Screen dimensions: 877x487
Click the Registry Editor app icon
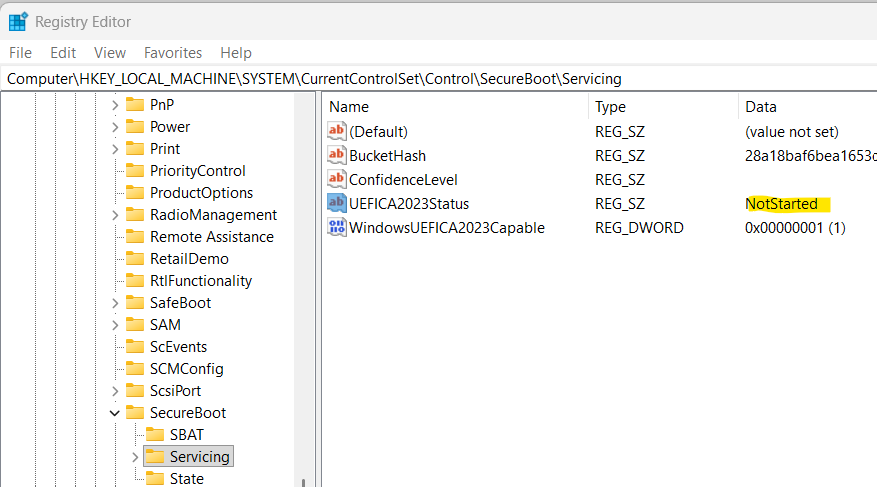[18, 22]
